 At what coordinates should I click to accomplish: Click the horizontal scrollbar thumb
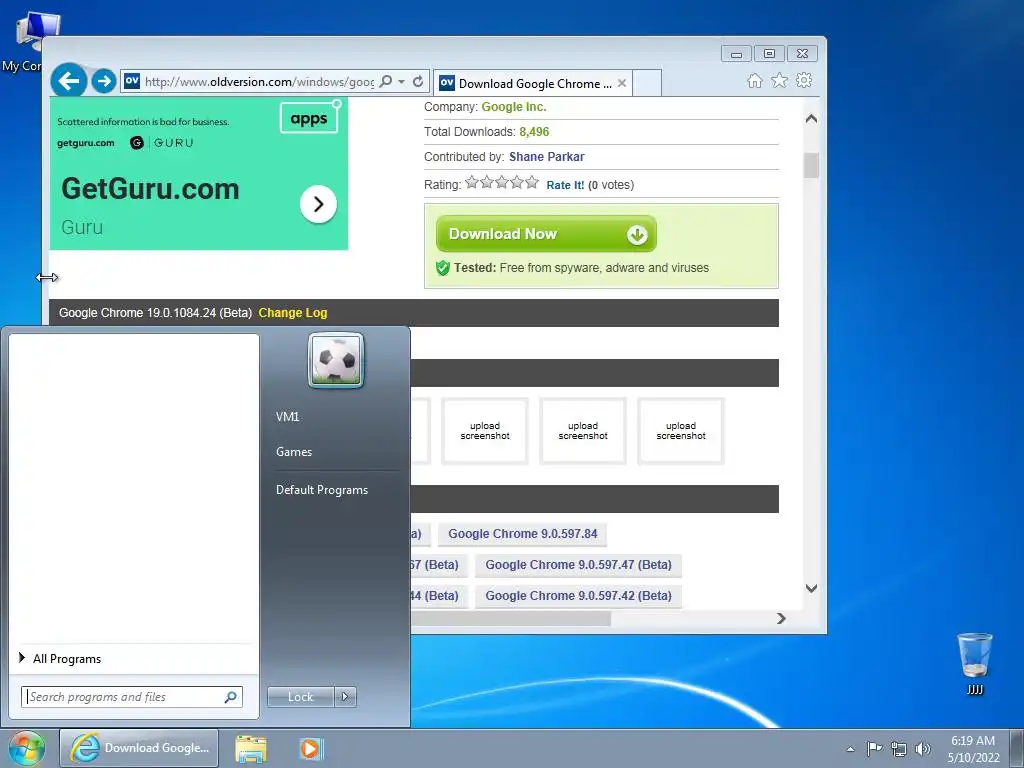click(511, 618)
